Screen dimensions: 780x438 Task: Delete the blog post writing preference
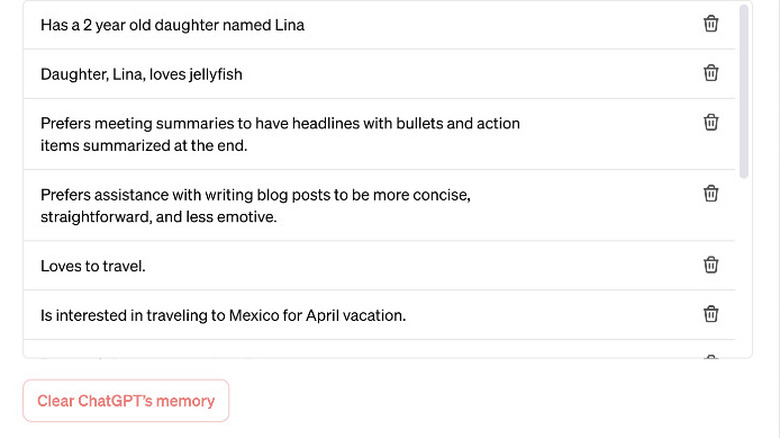click(711, 193)
